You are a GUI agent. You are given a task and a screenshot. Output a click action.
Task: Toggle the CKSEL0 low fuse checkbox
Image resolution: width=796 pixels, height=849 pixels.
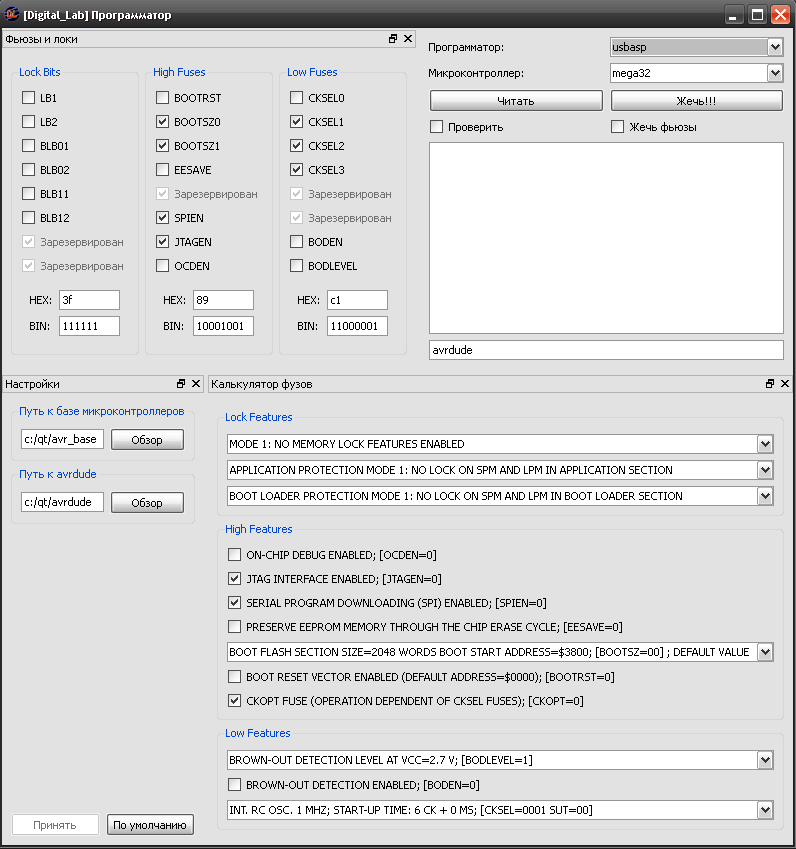point(297,98)
